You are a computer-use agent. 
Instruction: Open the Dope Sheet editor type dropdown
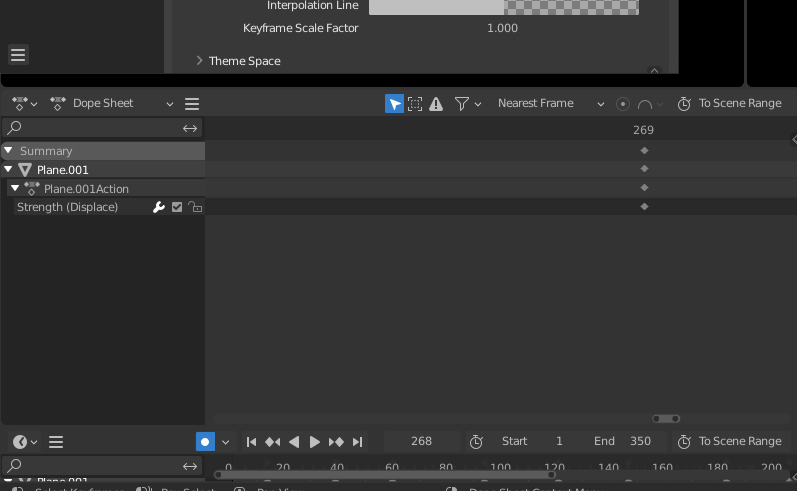[24, 104]
